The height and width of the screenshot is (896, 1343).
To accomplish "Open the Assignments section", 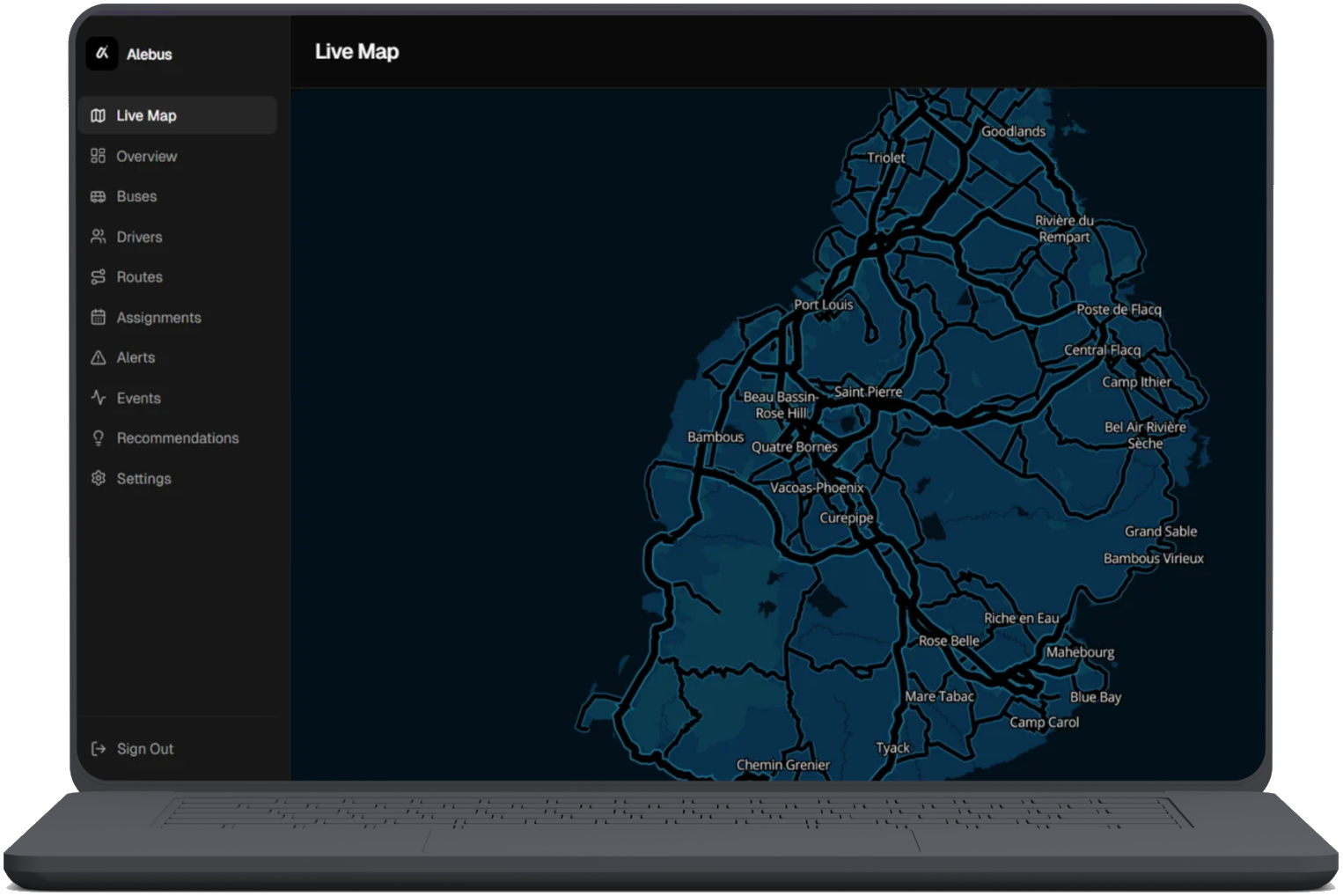I will pos(178,317).
